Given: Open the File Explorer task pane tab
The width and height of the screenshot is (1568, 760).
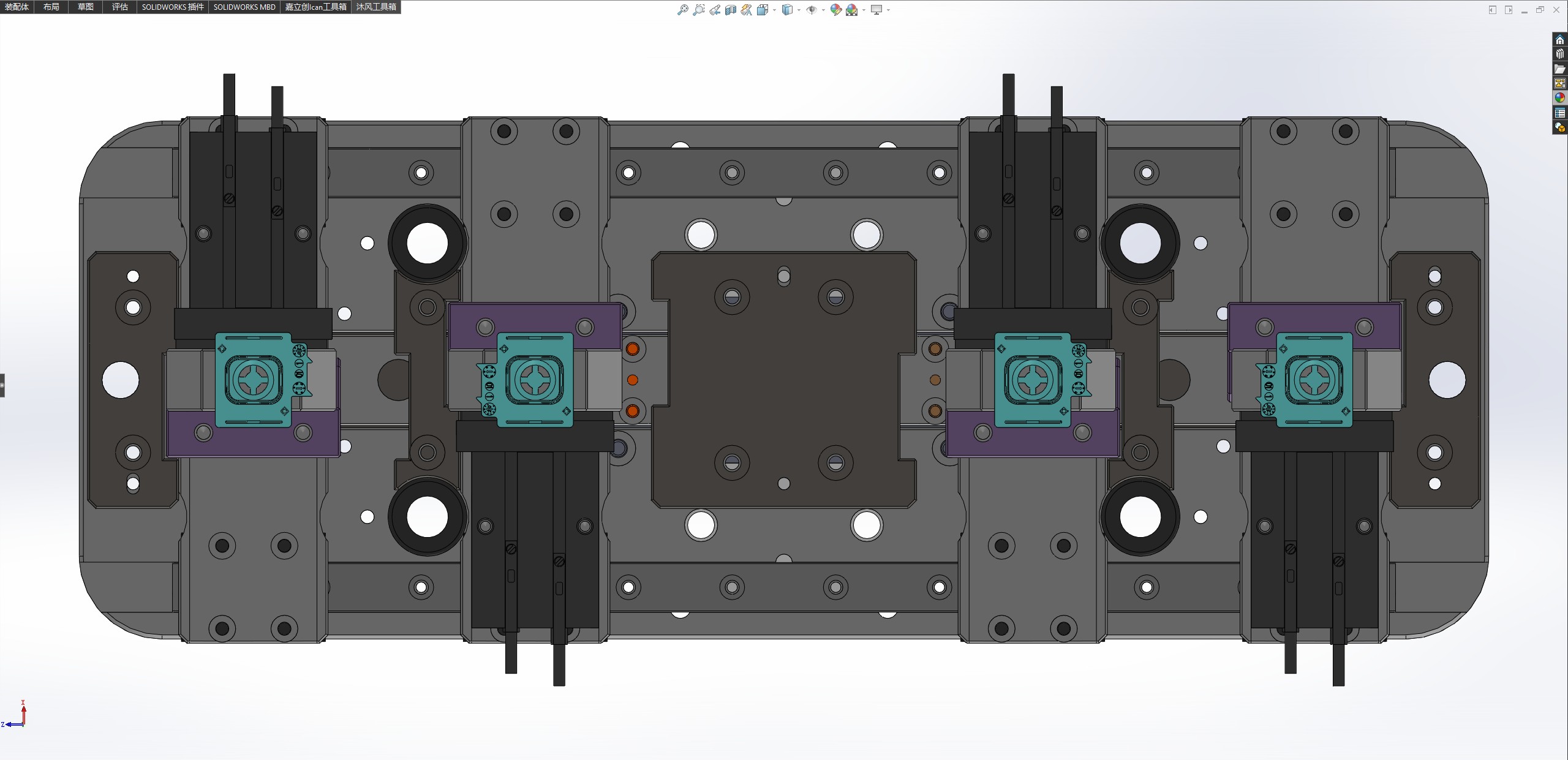Looking at the screenshot, I should point(1560,69).
